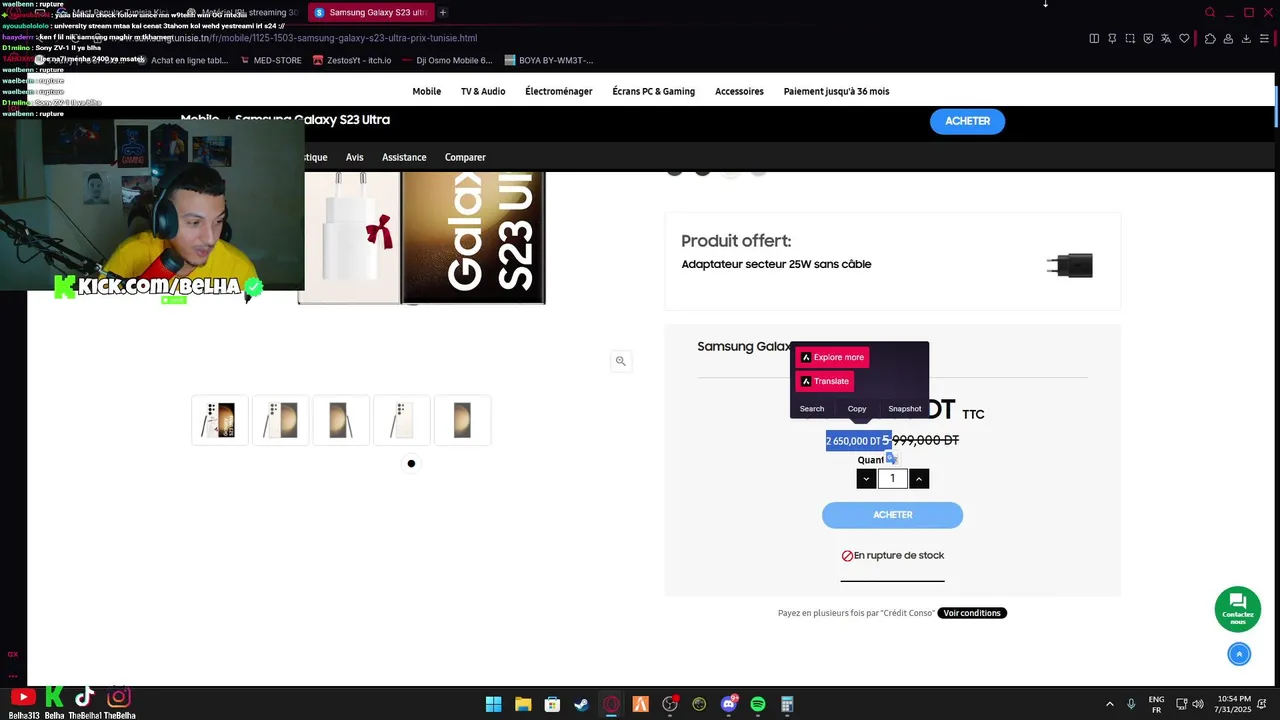Open the Accessoires menu category

(739, 91)
